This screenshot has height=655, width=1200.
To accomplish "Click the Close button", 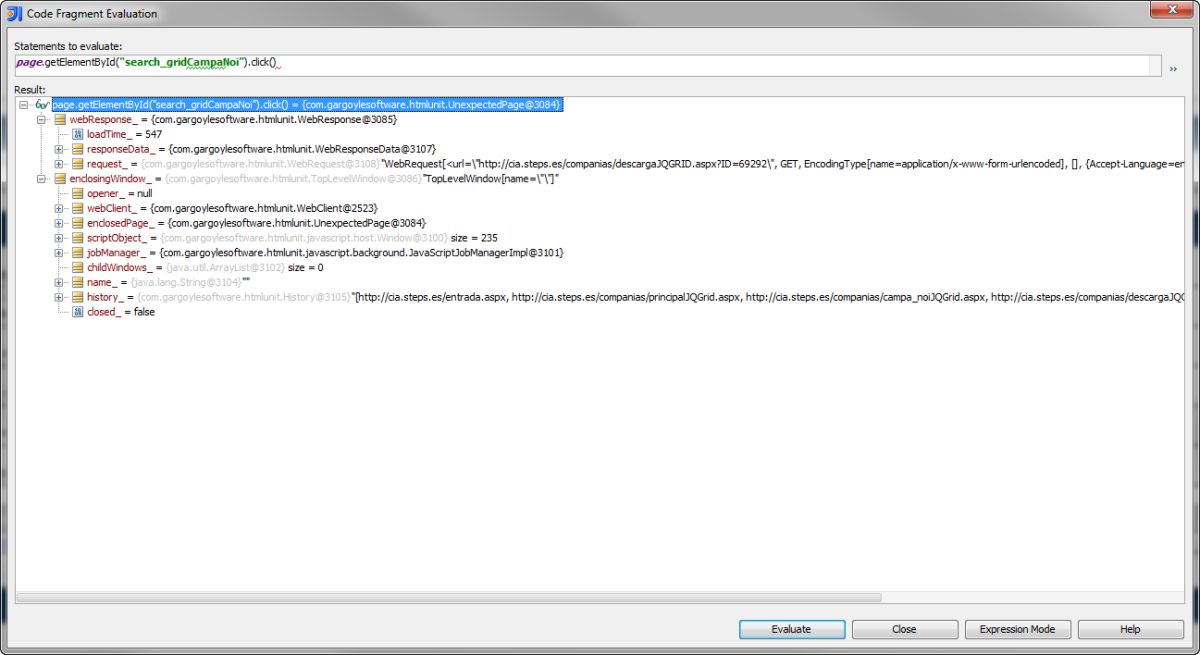I will coord(904,629).
